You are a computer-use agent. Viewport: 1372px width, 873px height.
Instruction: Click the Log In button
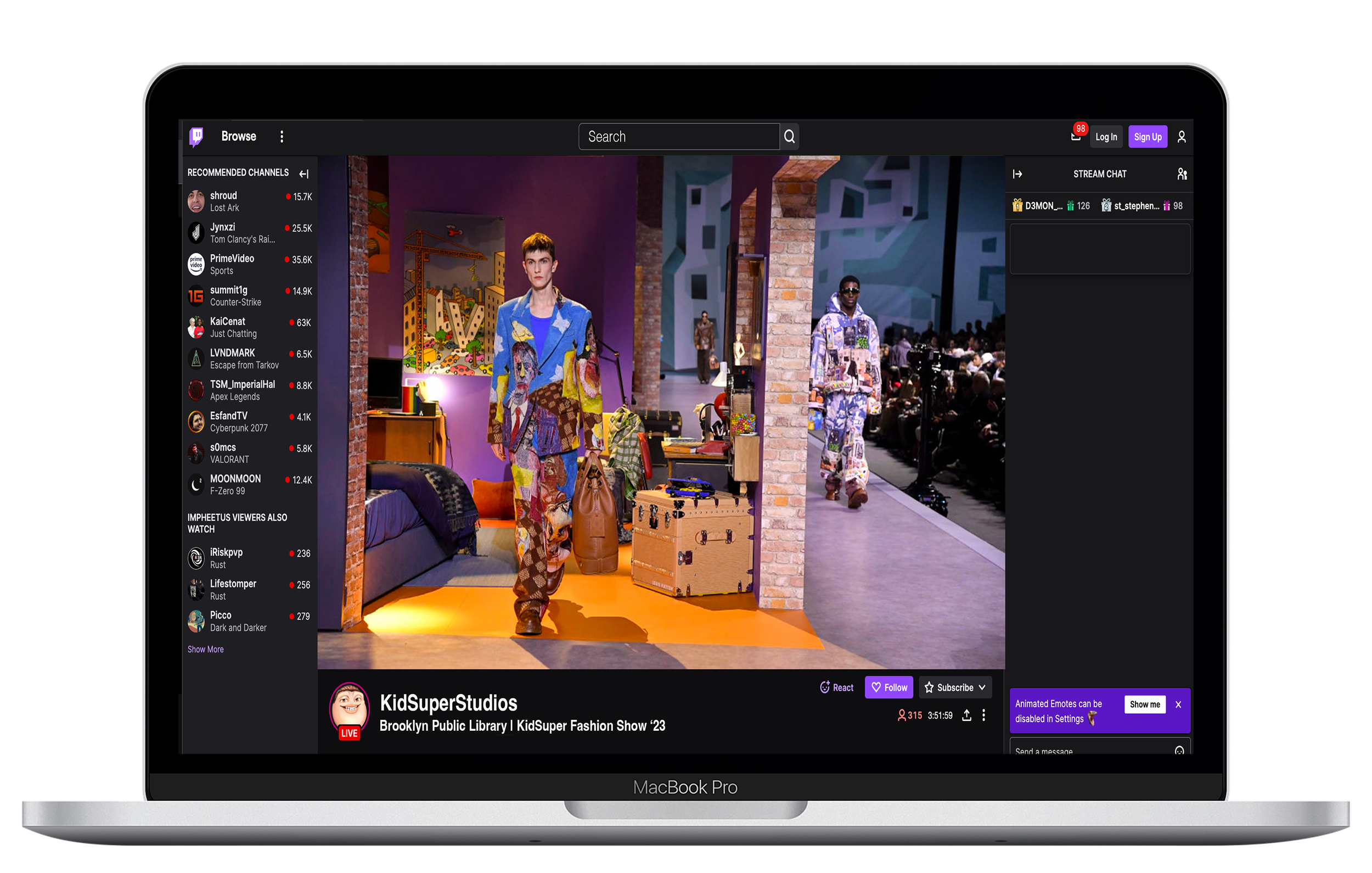(1105, 137)
